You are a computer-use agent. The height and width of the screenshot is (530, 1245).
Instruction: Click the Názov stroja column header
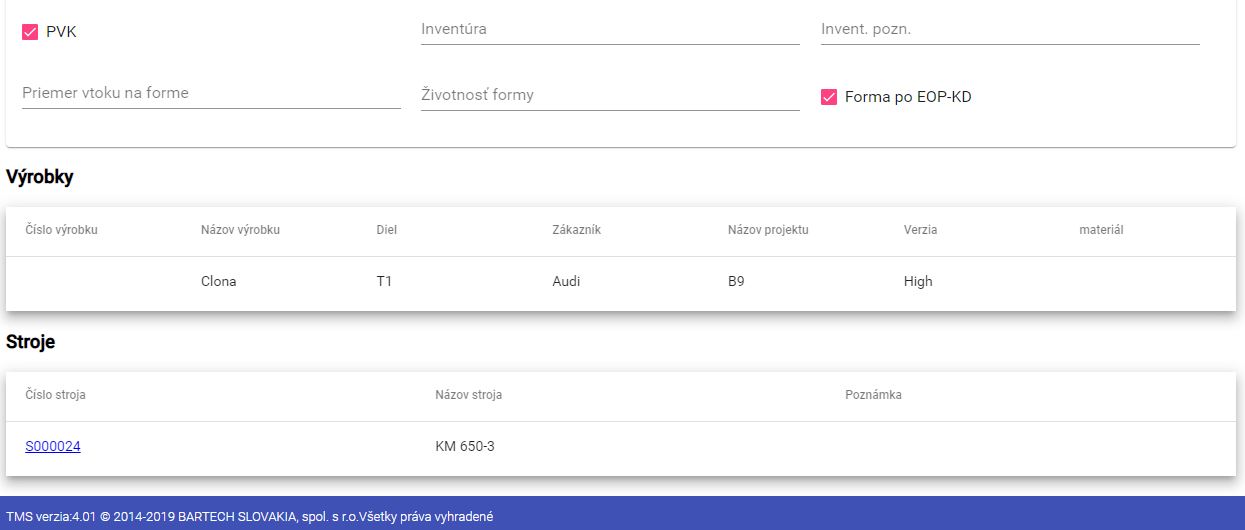tap(469, 395)
